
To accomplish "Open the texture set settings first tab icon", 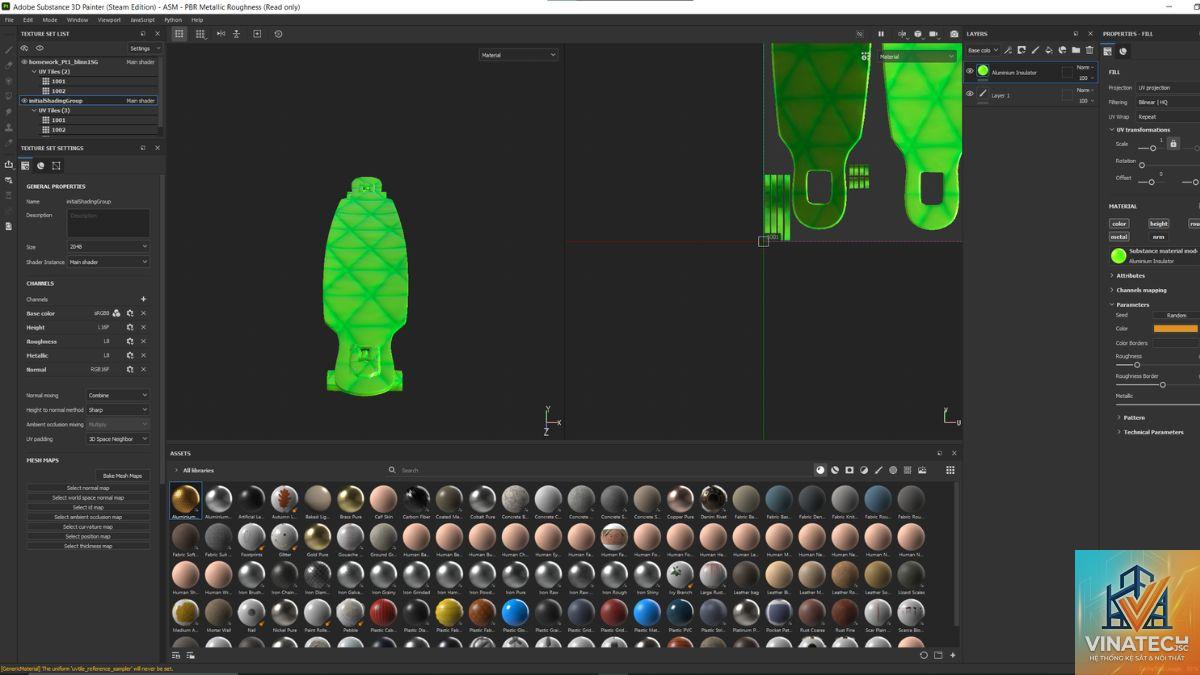I will click(x=26, y=165).
